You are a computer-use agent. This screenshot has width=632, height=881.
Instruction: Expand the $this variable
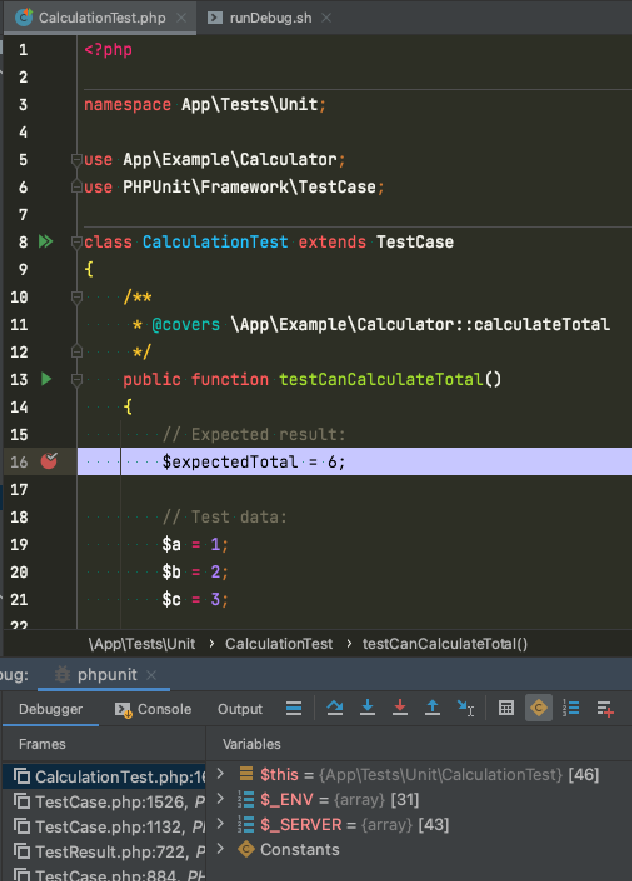(221, 774)
